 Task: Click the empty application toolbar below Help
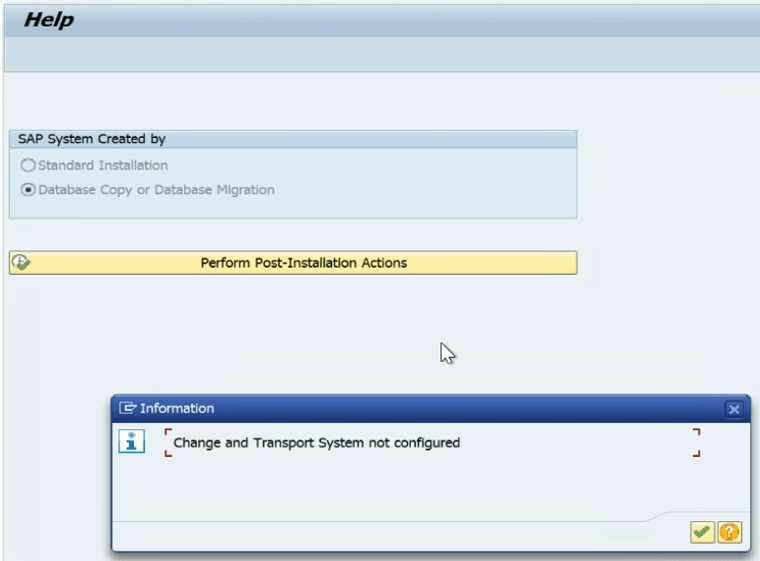point(382,54)
